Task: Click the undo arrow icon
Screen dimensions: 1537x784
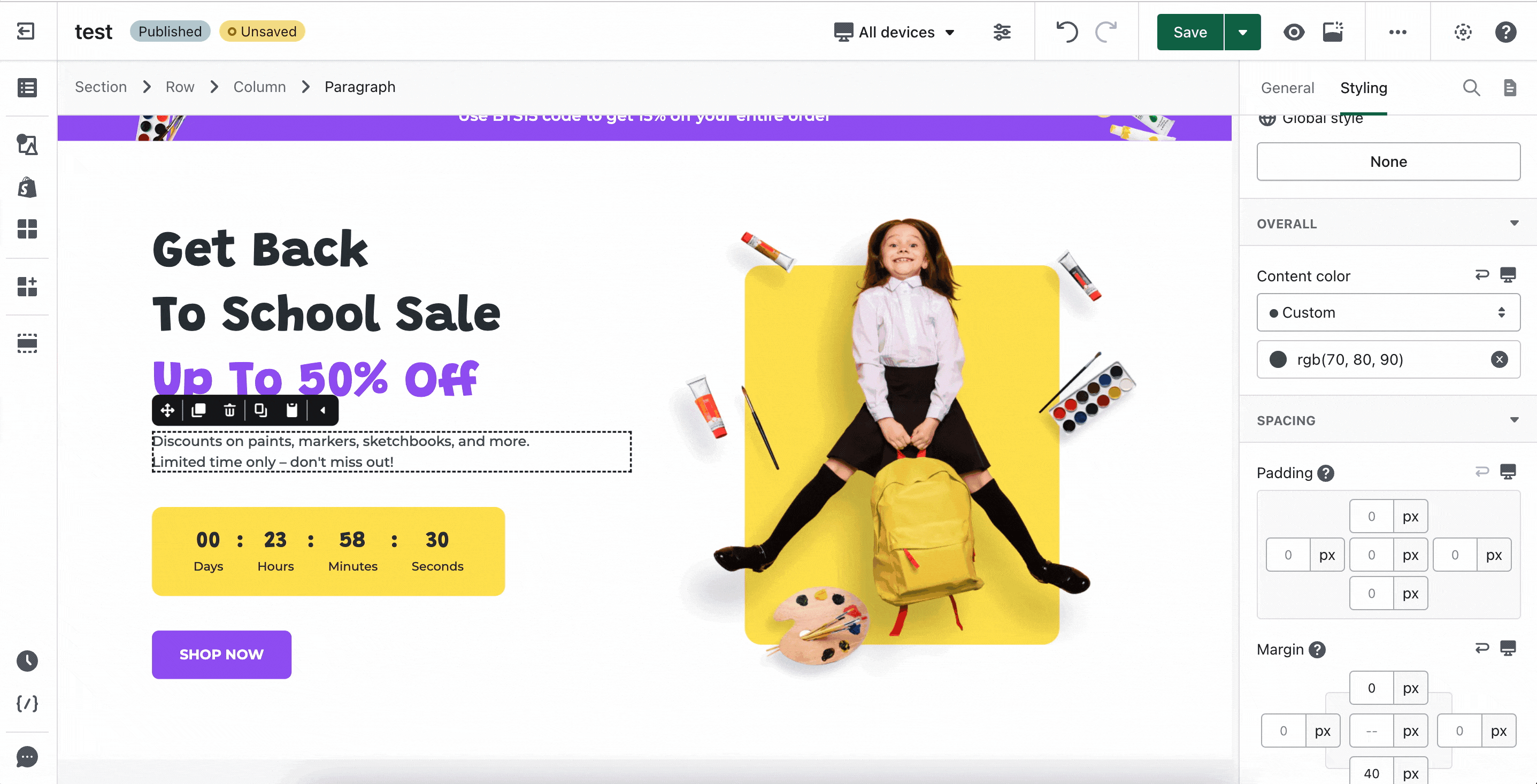Action: click(1067, 32)
